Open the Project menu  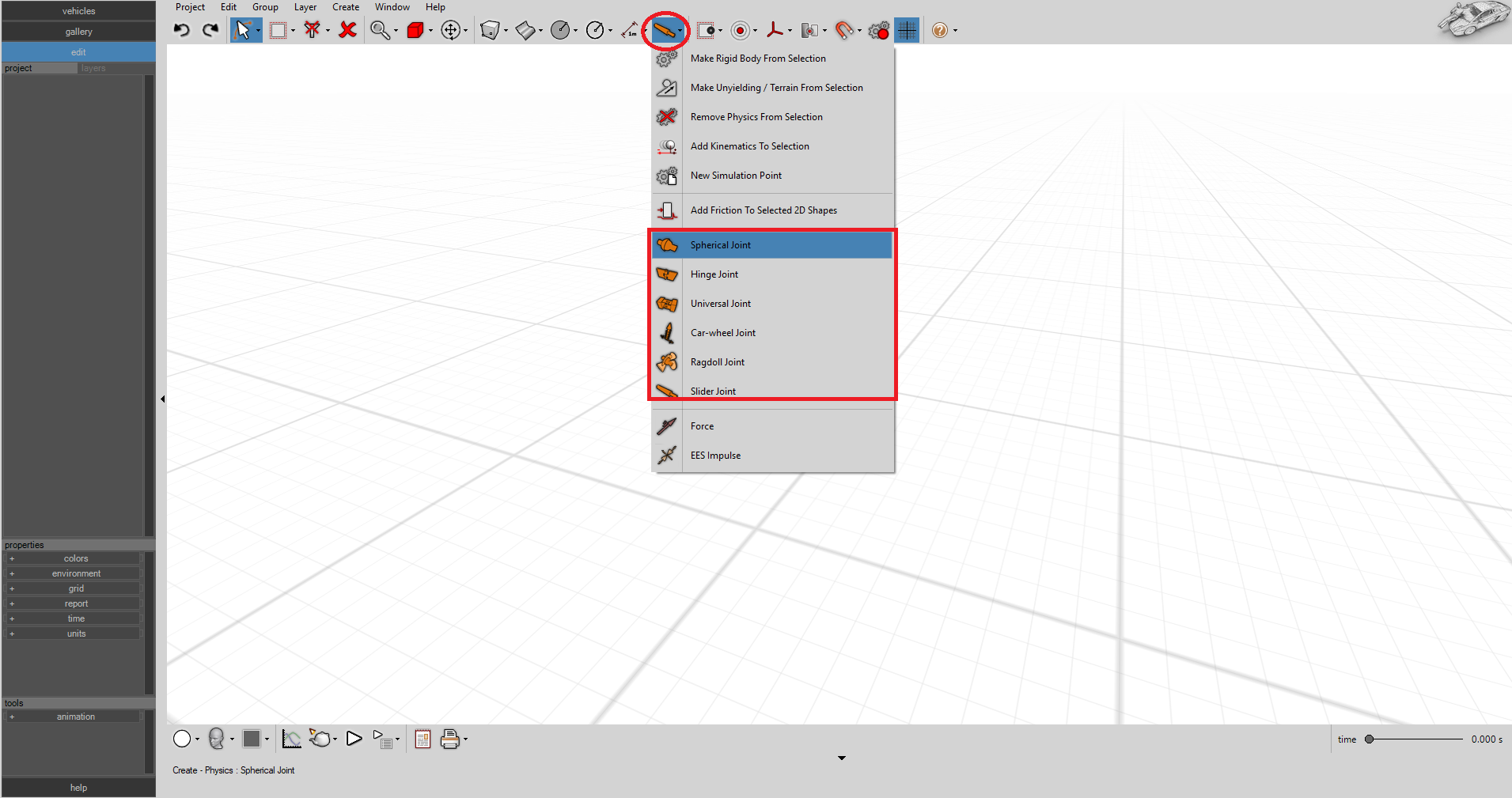tap(190, 7)
